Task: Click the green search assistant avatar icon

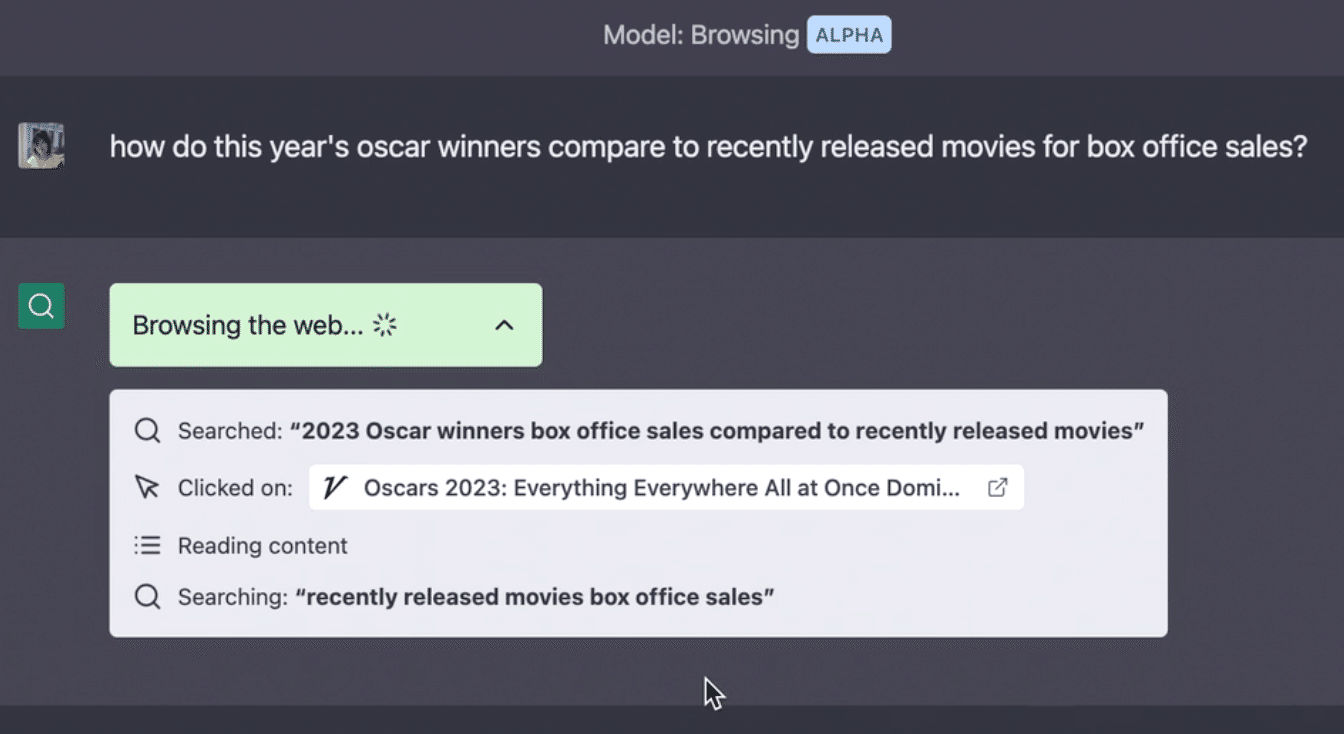Action: (41, 306)
